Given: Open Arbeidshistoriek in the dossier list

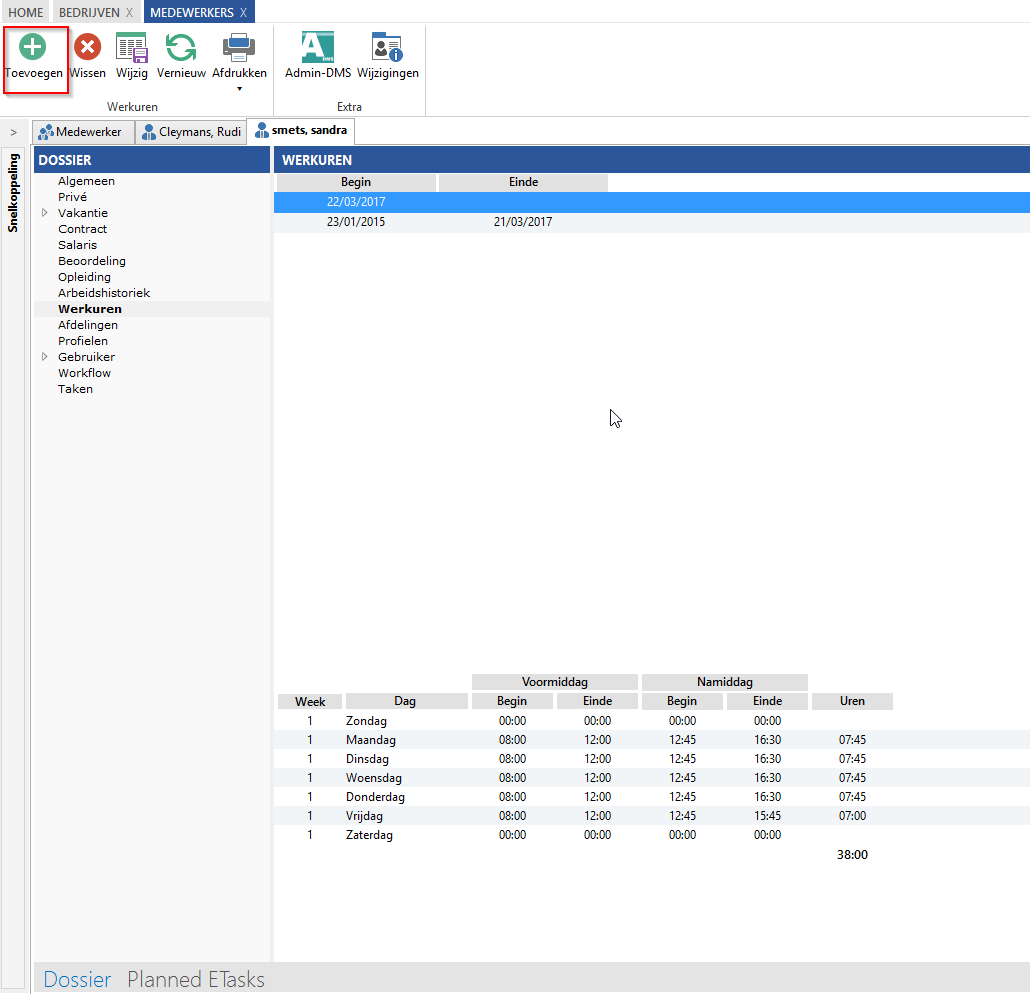Looking at the screenshot, I should 104,293.
